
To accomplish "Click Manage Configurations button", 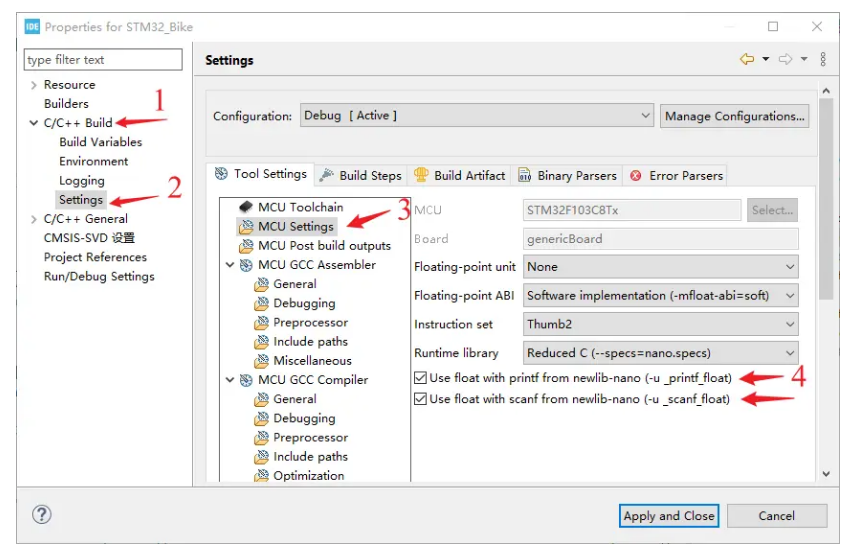I will (734, 116).
